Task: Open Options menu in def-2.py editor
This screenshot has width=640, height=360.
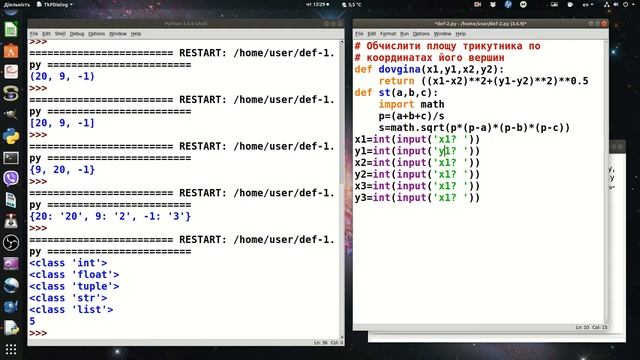Action: pyautogui.click(x=421, y=34)
